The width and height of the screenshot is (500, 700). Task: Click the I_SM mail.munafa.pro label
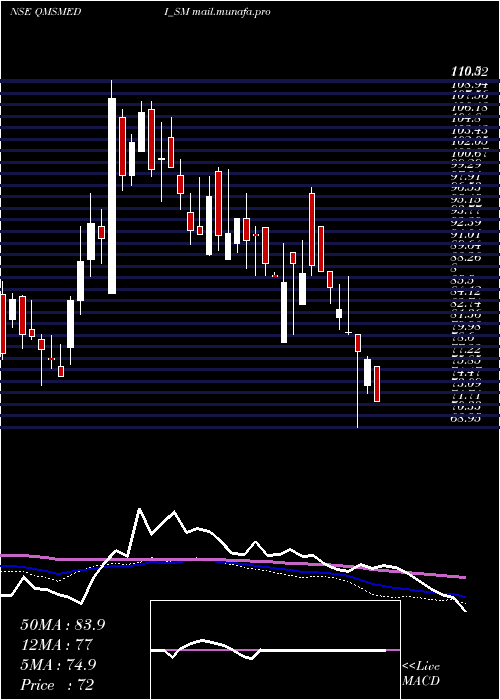tap(217, 12)
